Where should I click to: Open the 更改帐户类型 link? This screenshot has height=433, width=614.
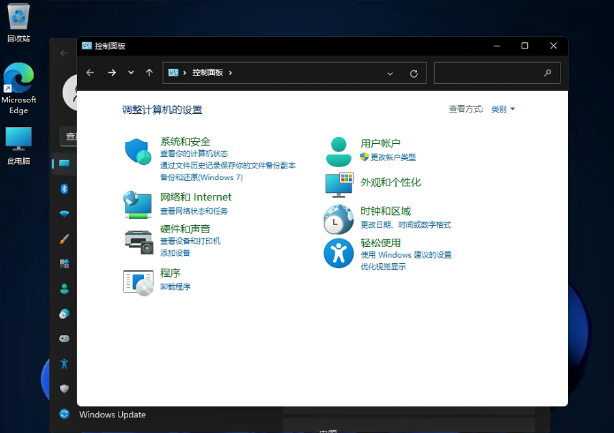pos(392,157)
